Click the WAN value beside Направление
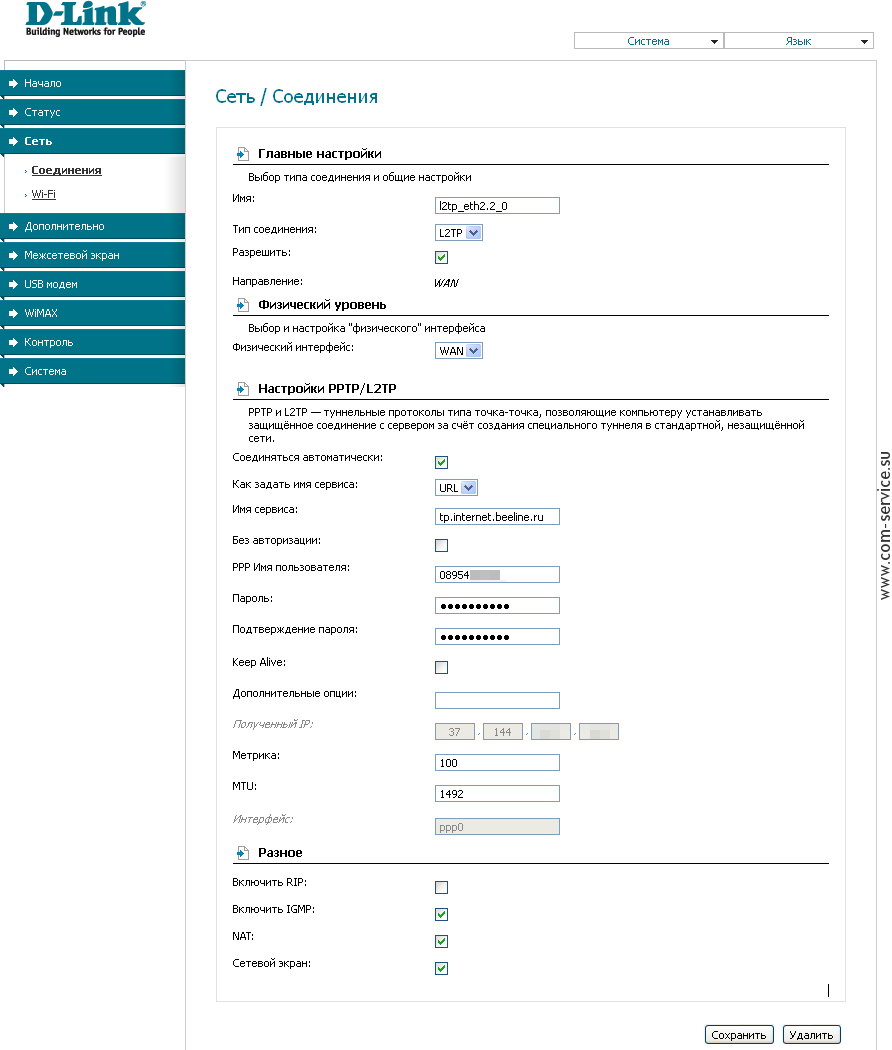The height and width of the screenshot is (1050, 892). coord(446,283)
